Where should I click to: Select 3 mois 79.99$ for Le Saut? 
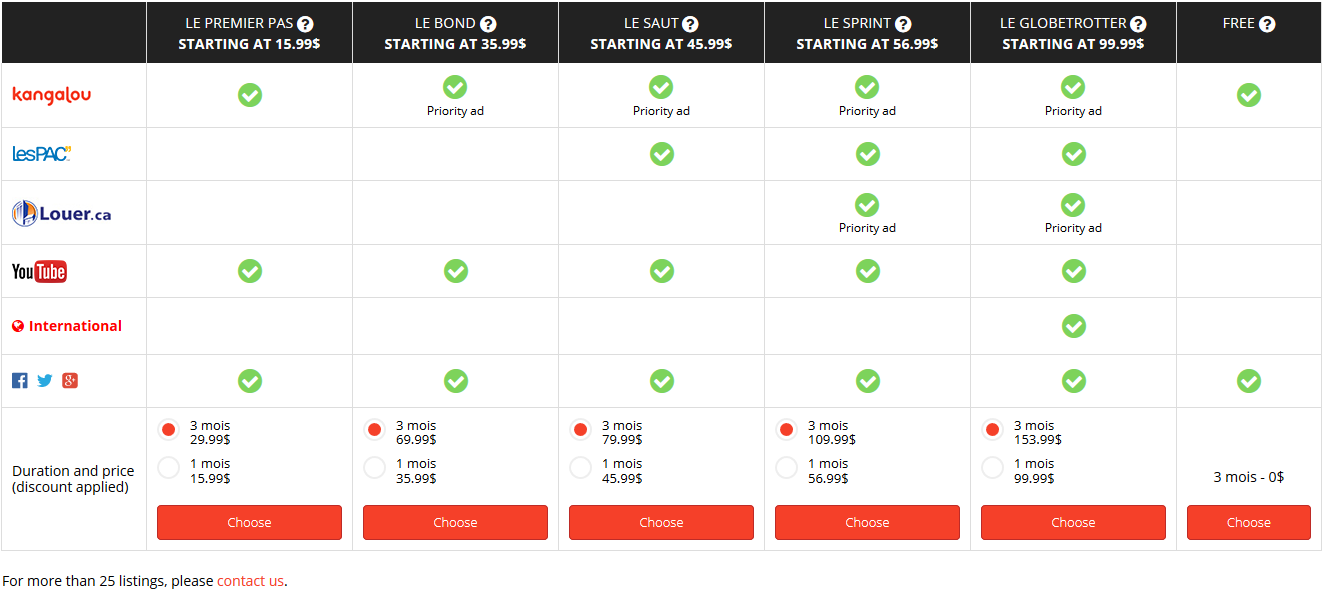point(581,430)
